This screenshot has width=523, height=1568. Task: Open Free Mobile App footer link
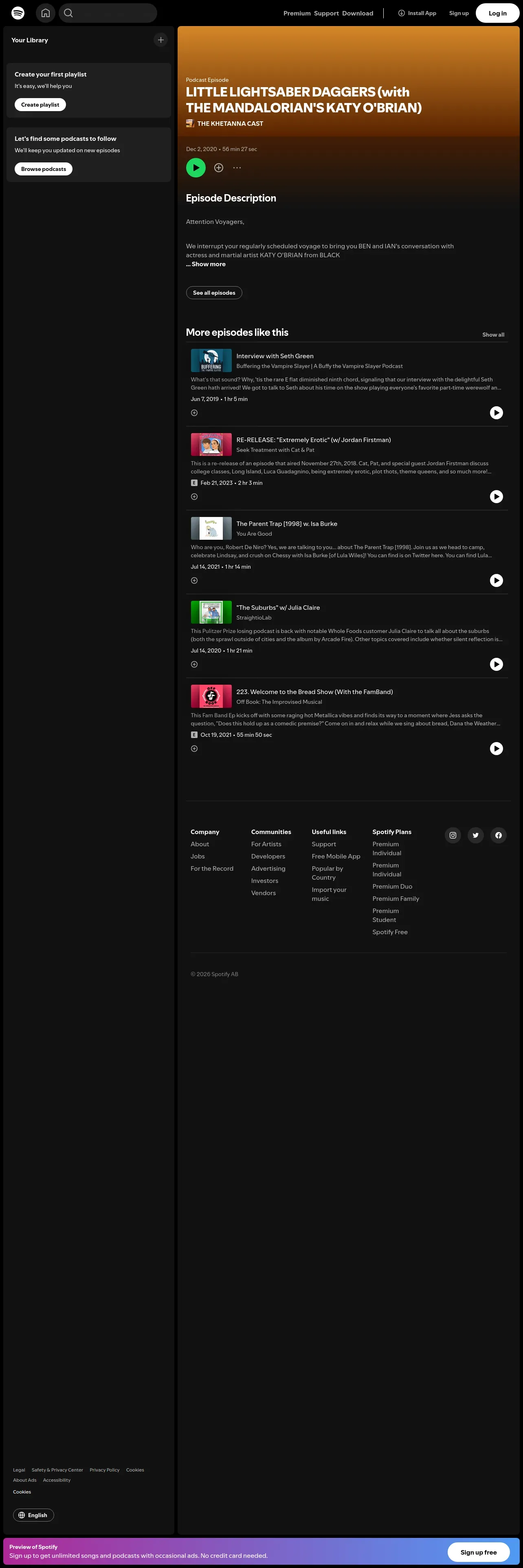[x=336, y=856]
